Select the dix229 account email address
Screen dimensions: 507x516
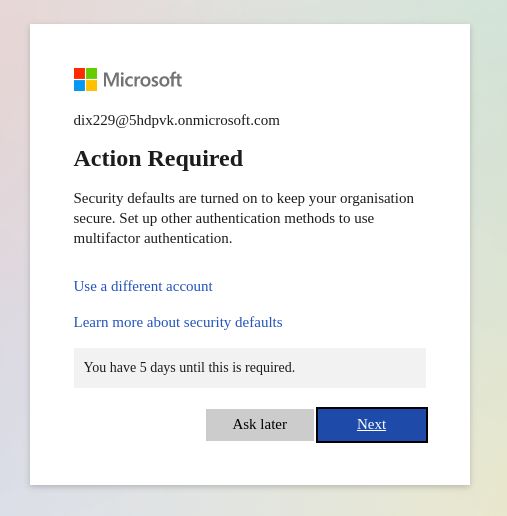(176, 120)
